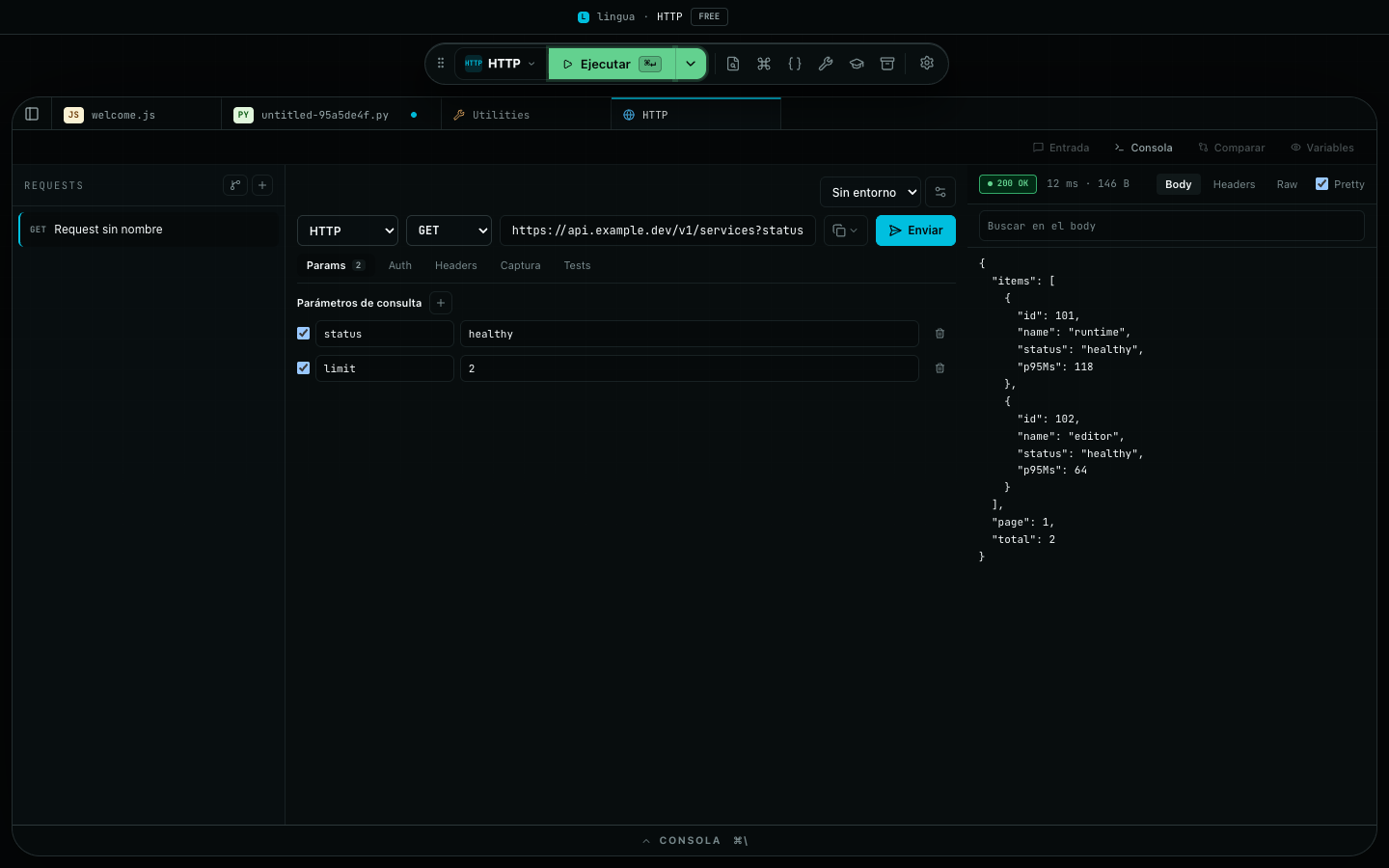Click the request URL field
The image size is (1389, 868).
point(658,231)
